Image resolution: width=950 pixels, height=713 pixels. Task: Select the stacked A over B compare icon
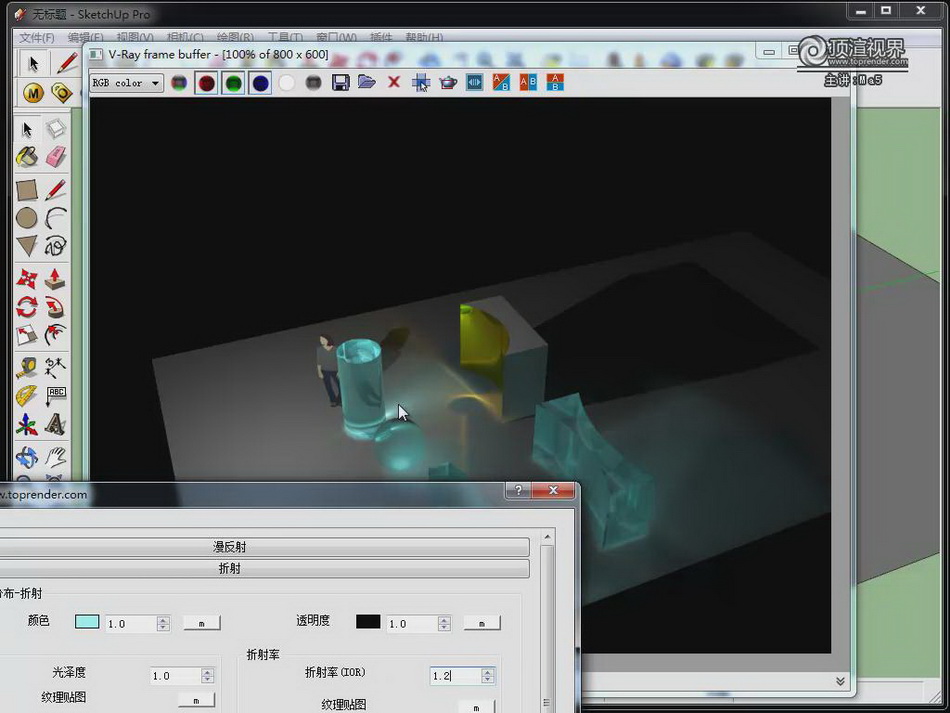pos(555,82)
